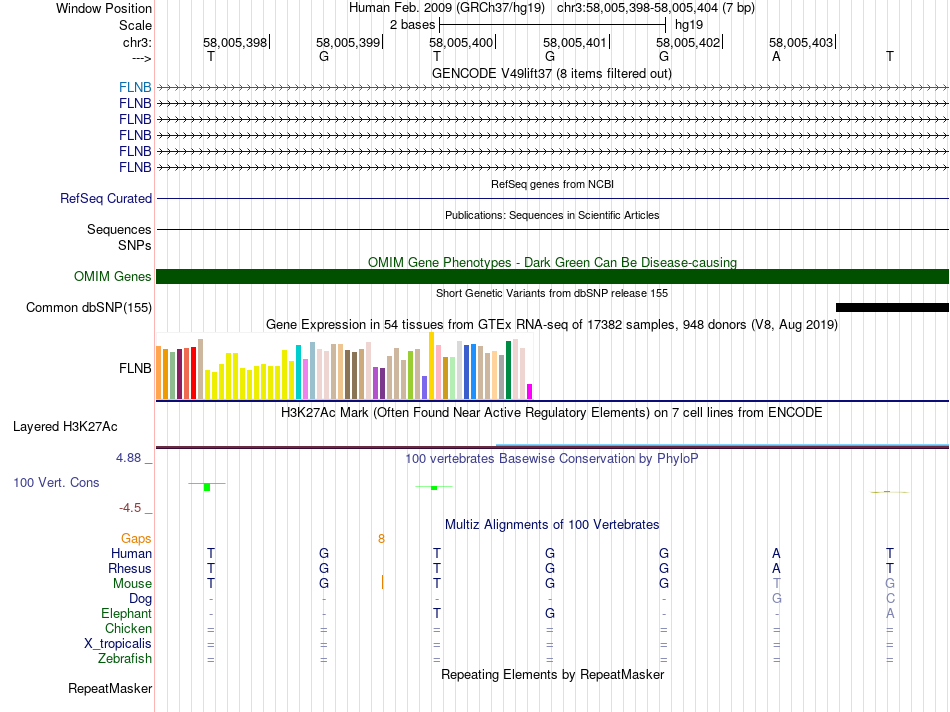
Task: Click the Elephant species label
Action: click(x=126, y=613)
